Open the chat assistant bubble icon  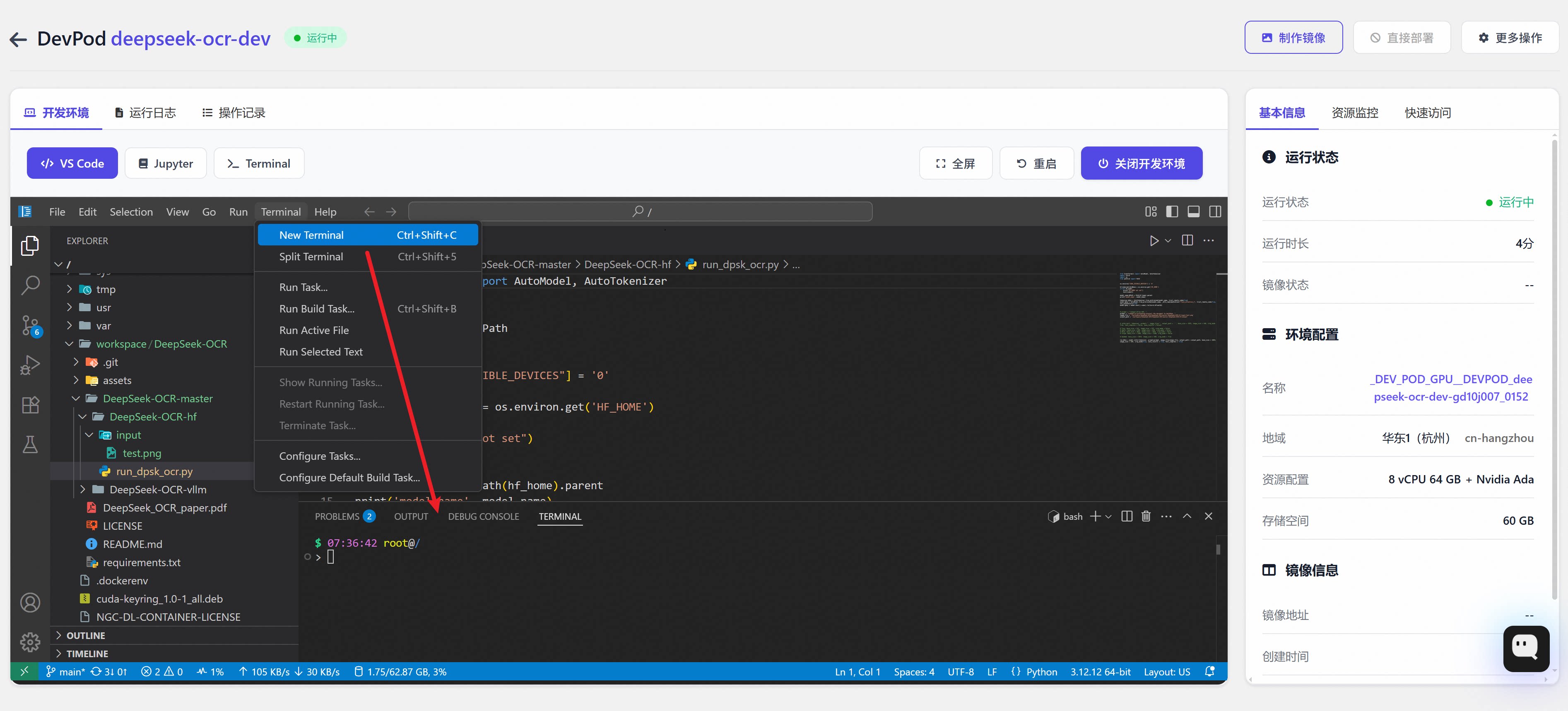[x=1525, y=649]
